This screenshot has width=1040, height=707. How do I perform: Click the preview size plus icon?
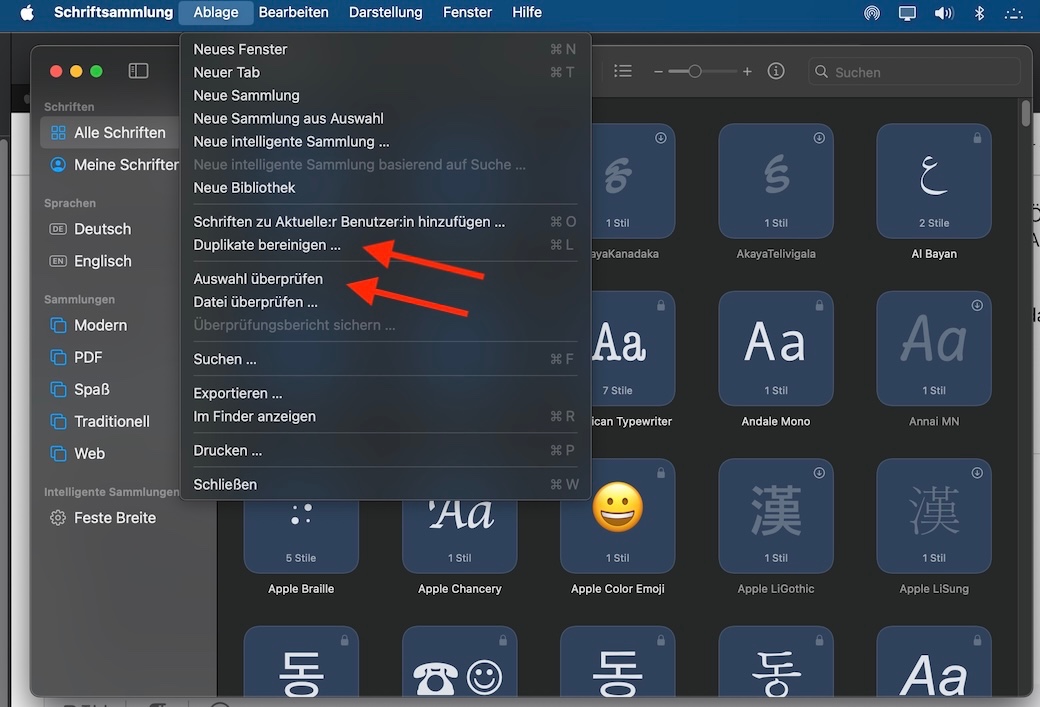[x=747, y=72]
